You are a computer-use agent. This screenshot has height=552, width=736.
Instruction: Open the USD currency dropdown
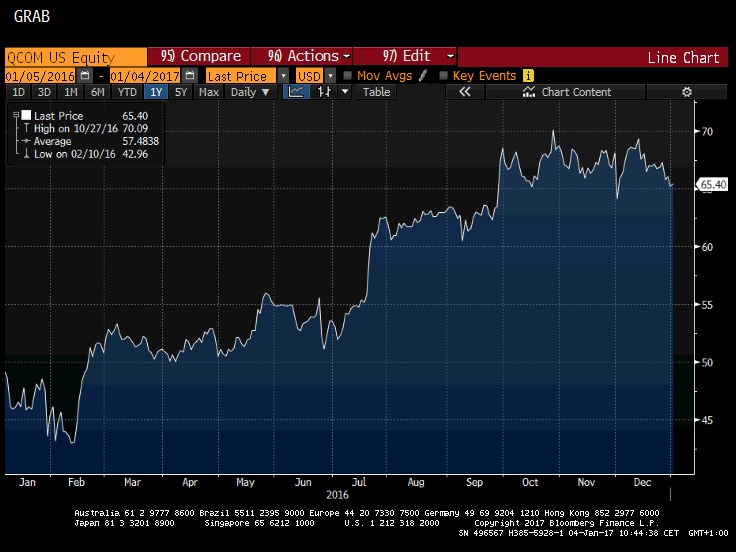click(x=330, y=75)
